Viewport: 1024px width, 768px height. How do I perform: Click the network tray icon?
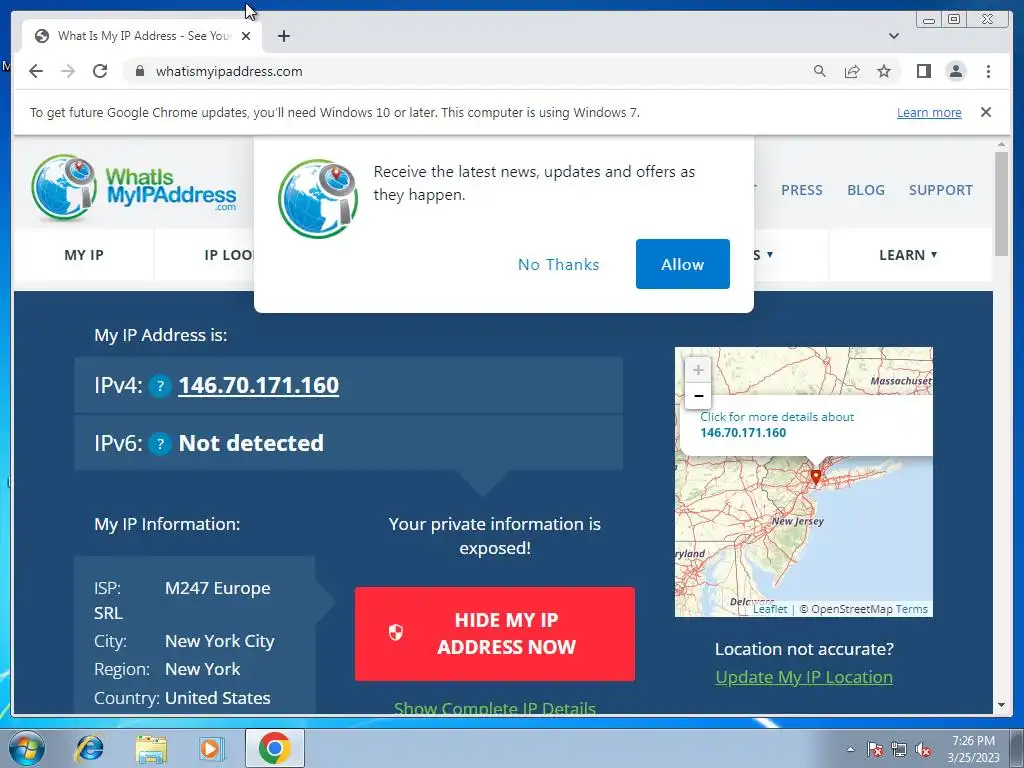tap(899, 749)
